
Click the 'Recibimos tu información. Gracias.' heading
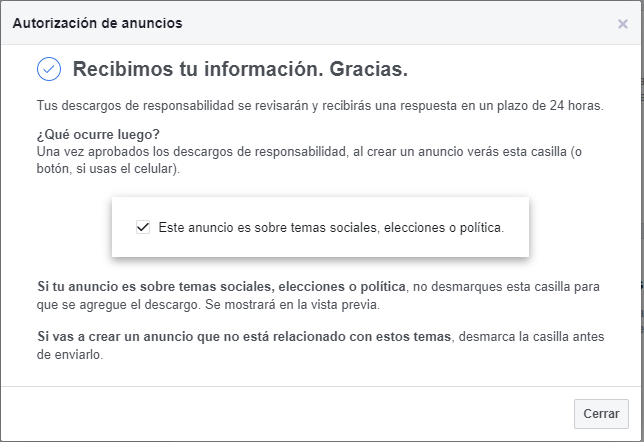click(241, 70)
